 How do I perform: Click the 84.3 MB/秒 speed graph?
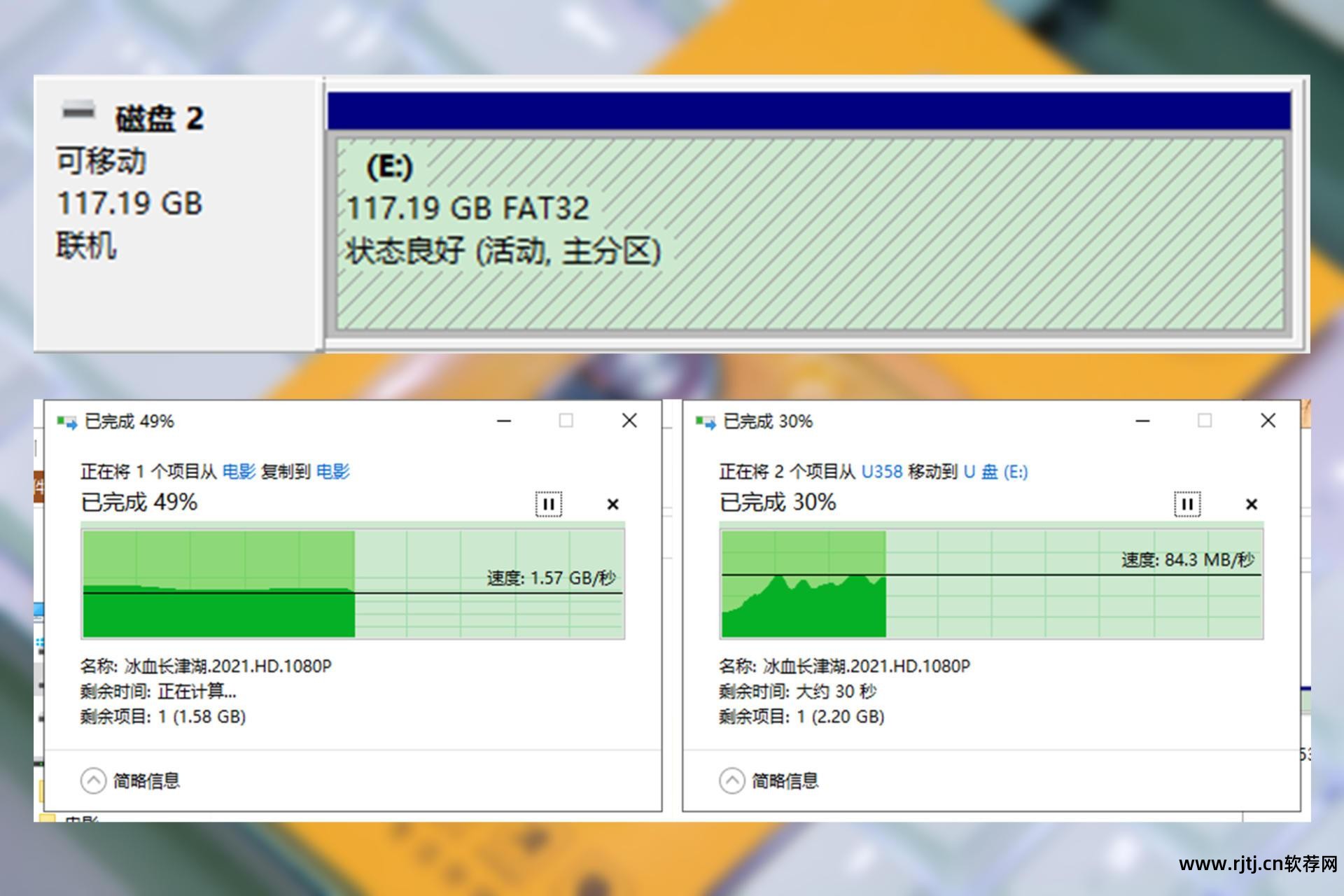[992, 584]
